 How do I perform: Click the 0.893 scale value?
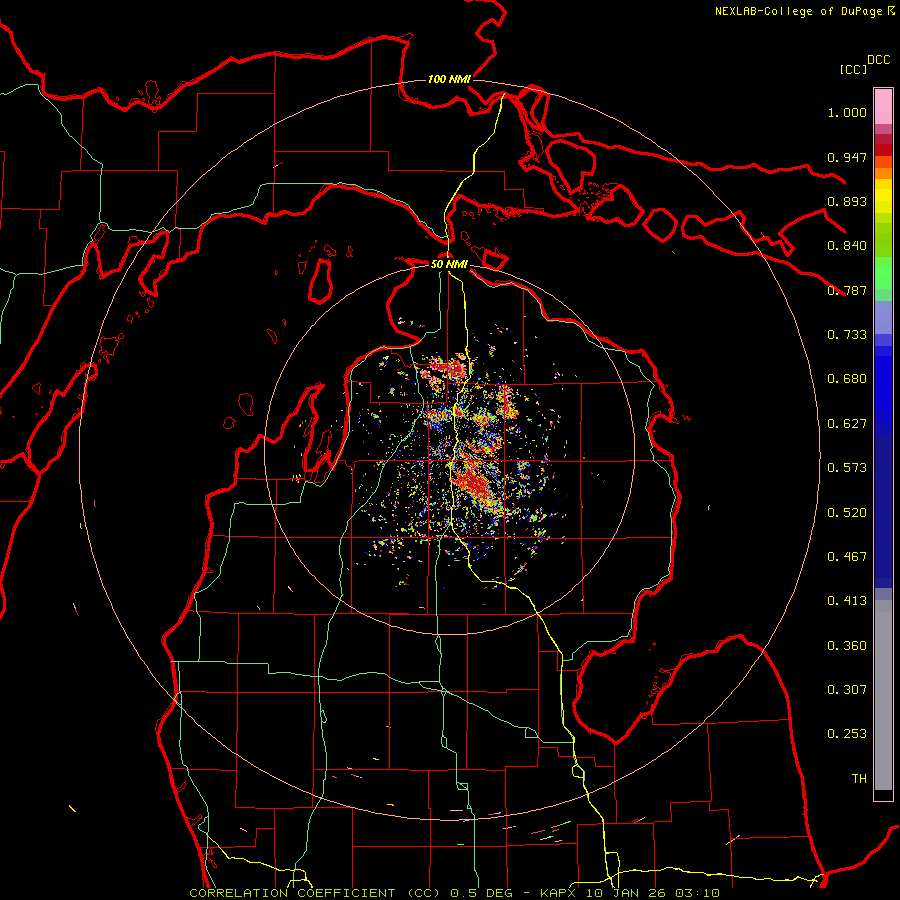(x=847, y=201)
